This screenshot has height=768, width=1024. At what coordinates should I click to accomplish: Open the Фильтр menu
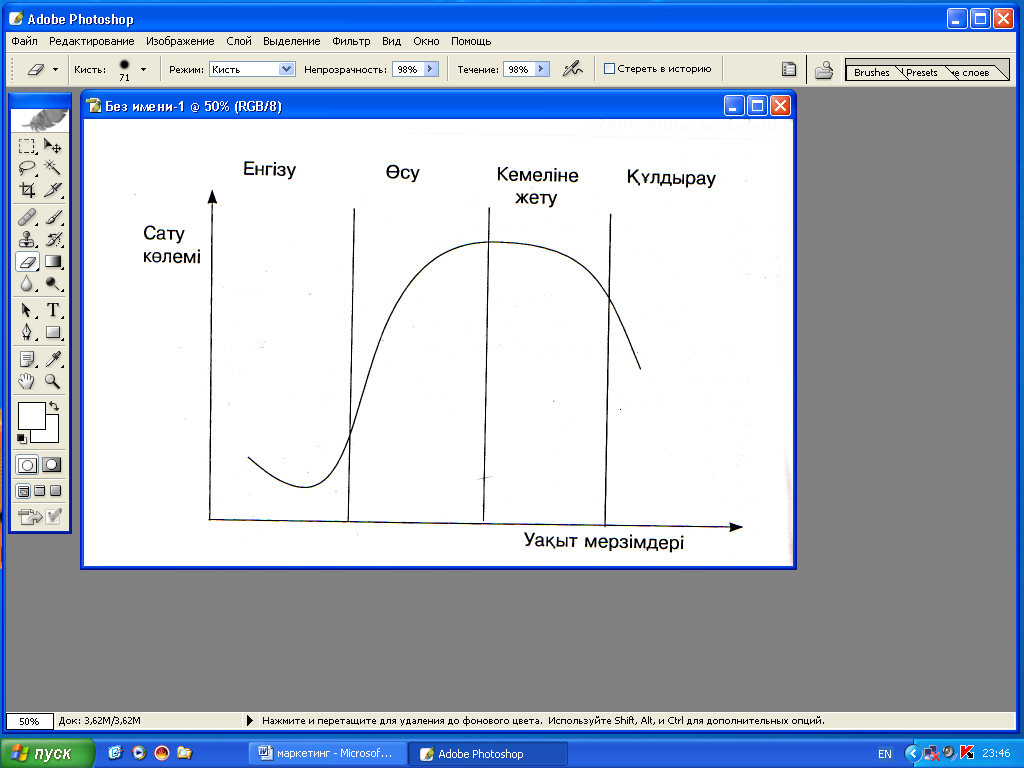[x=351, y=41]
